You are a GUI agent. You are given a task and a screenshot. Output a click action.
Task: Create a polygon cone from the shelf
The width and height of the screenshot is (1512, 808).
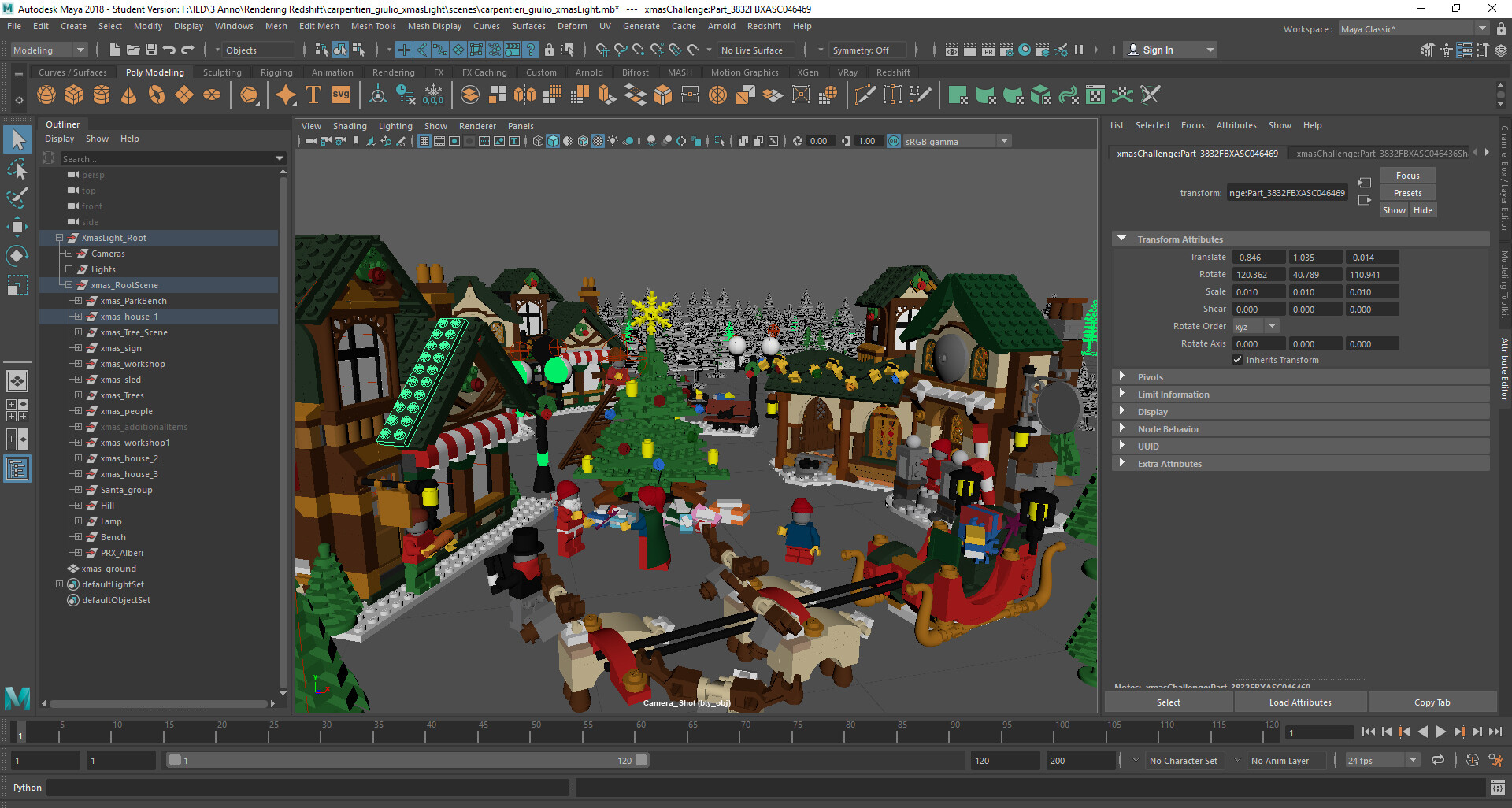click(129, 95)
